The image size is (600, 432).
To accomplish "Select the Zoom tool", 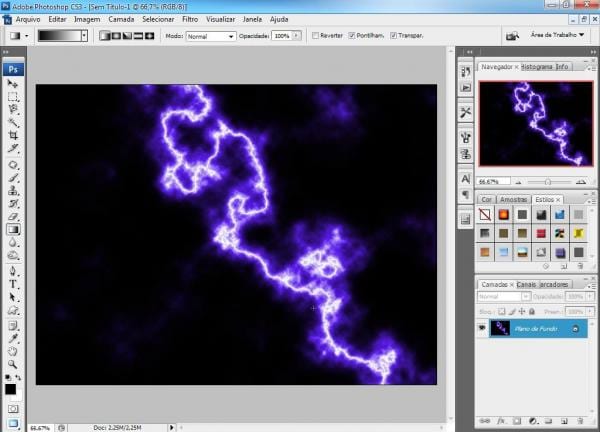I will [13, 364].
